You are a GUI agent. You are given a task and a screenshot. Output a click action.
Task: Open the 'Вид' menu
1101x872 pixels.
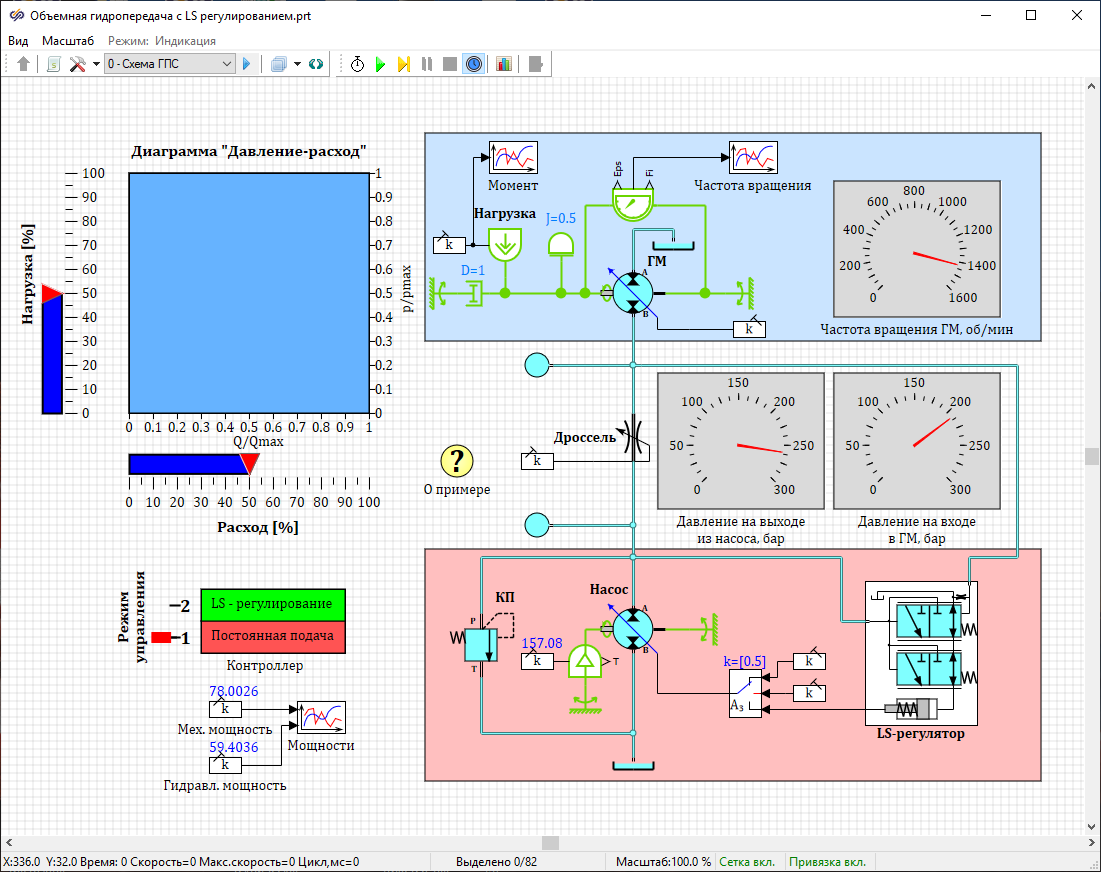(18, 41)
